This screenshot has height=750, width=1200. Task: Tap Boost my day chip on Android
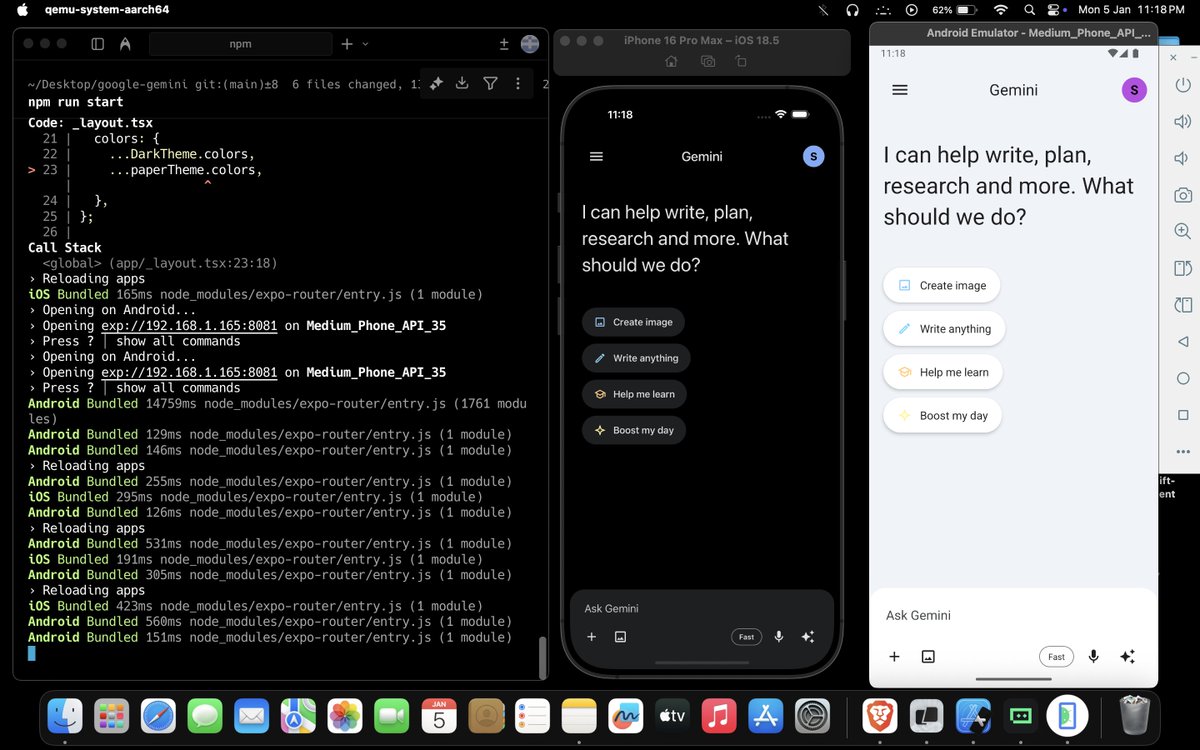[x=942, y=416]
